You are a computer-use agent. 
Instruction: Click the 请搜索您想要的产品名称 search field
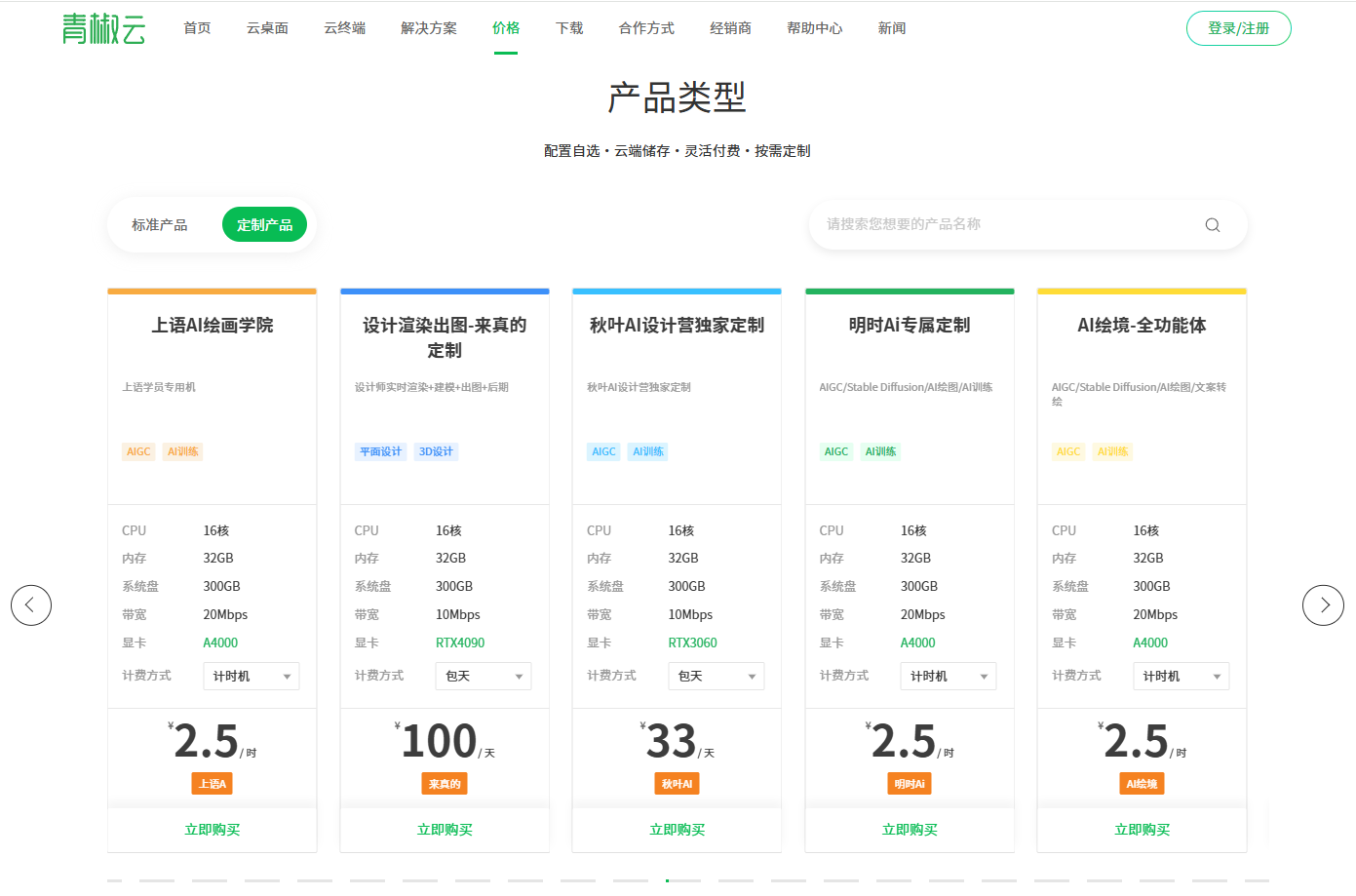975,224
